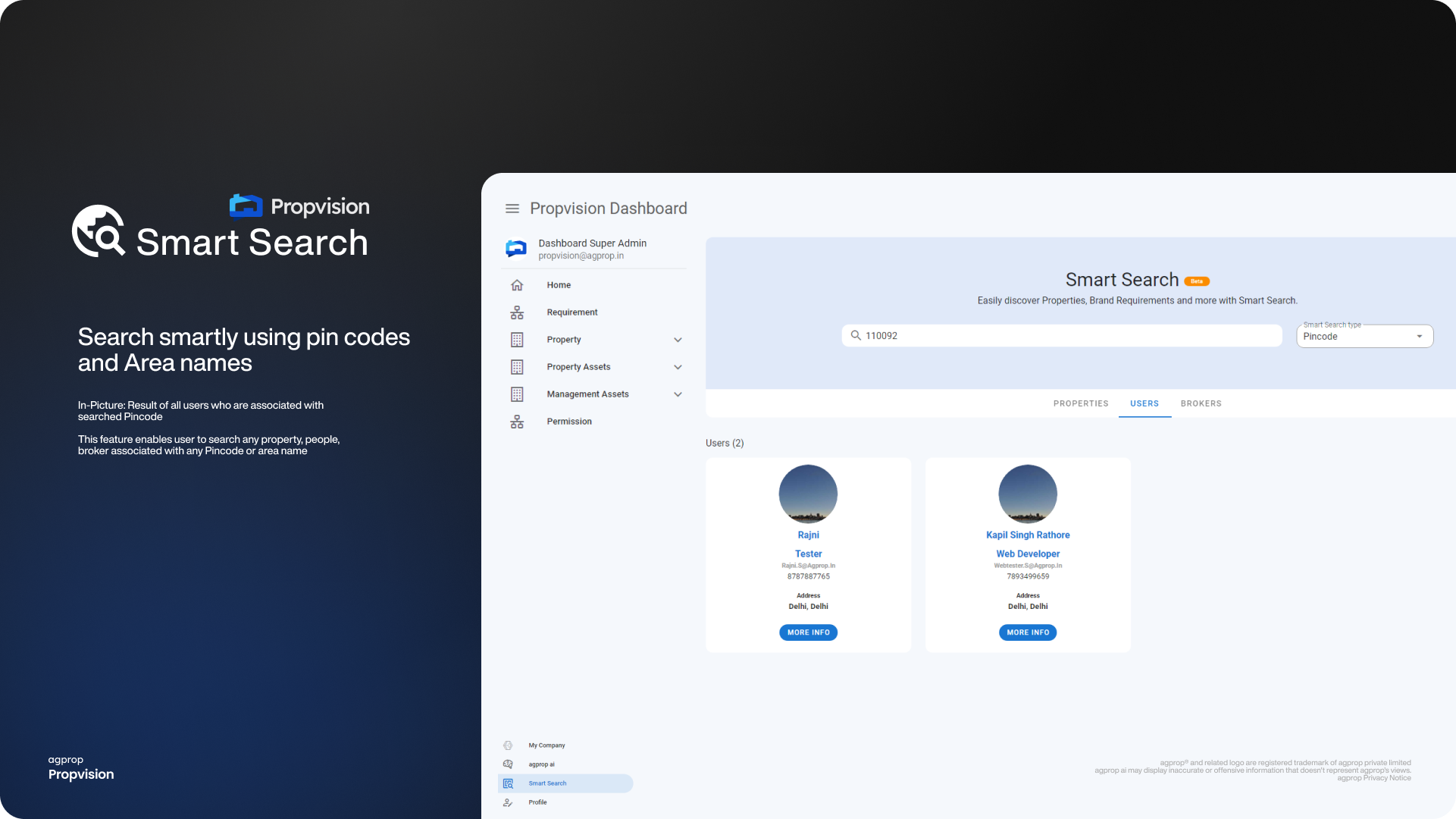Screen dimensions: 1456x819
Task: Open the Property menu item
Action: pos(564,340)
